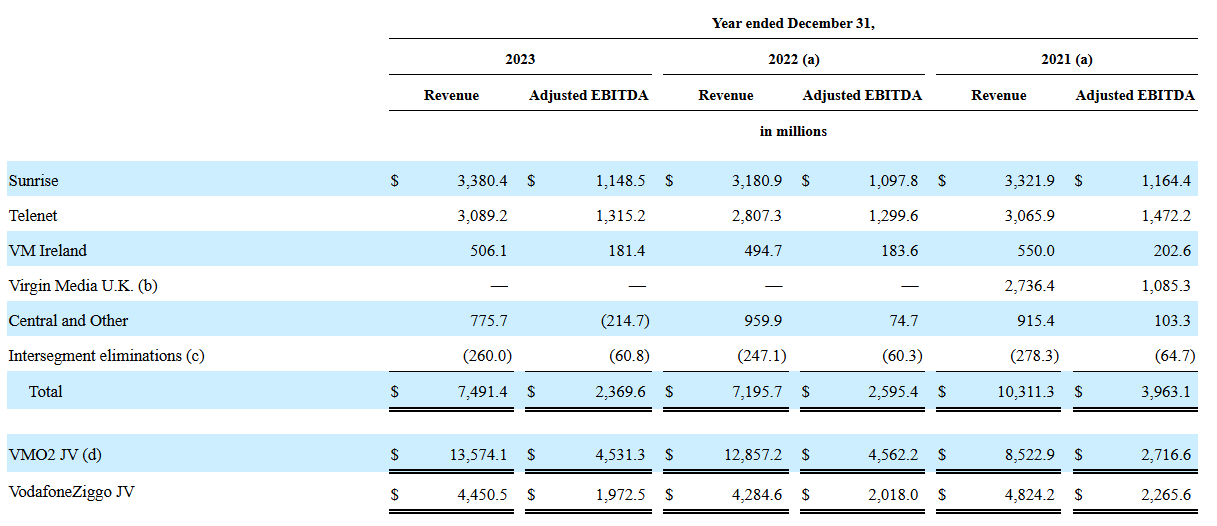Click VodafoneZiggo JV 2023 revenue 4,450.5
This screenshot has height=526, width=1217.
pyautogui.click(x=482, y=493)
